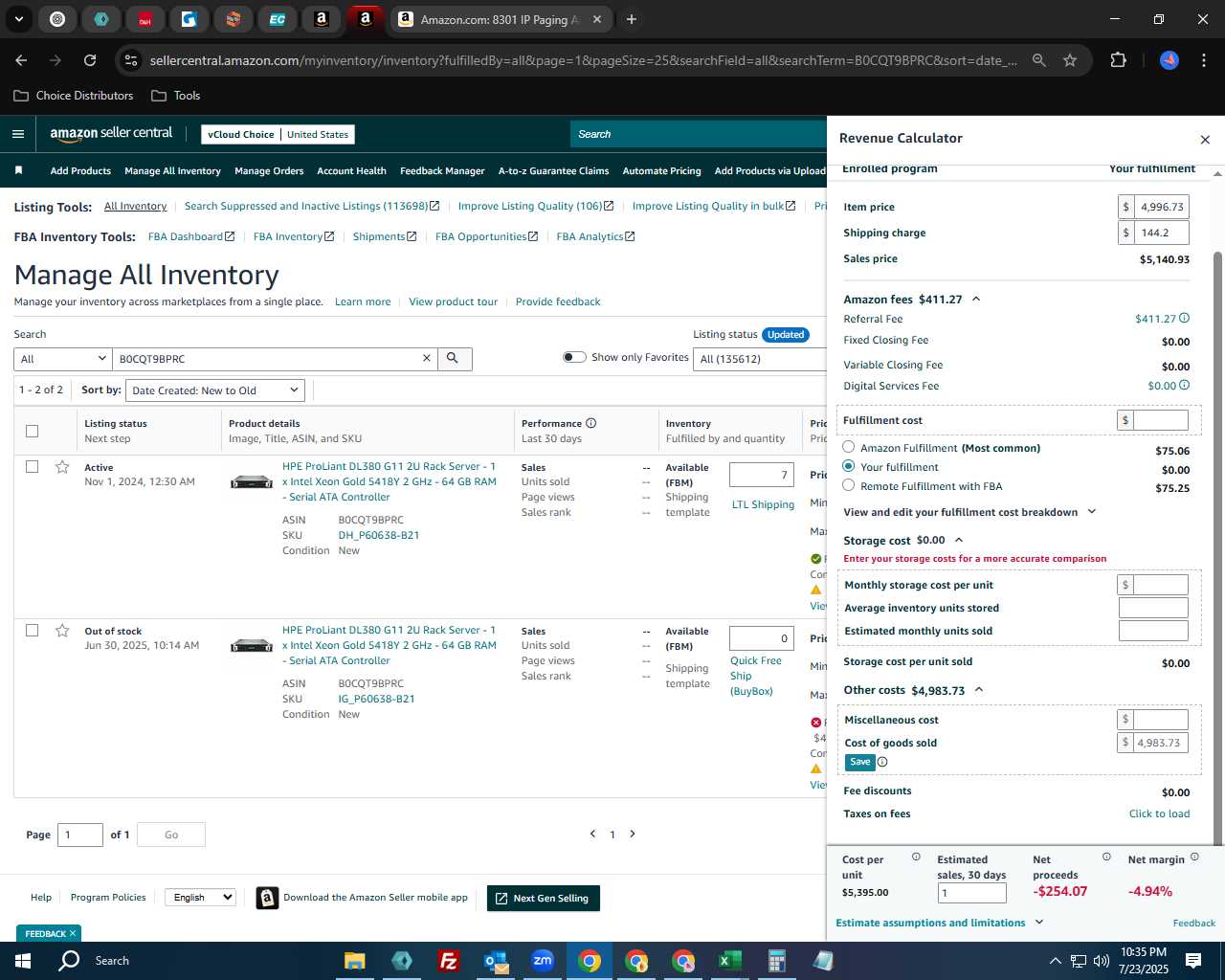Click the inventory search magnifier button
Image resolution: width=1225 pixels, height=980 pixels.
pos(454,359)
